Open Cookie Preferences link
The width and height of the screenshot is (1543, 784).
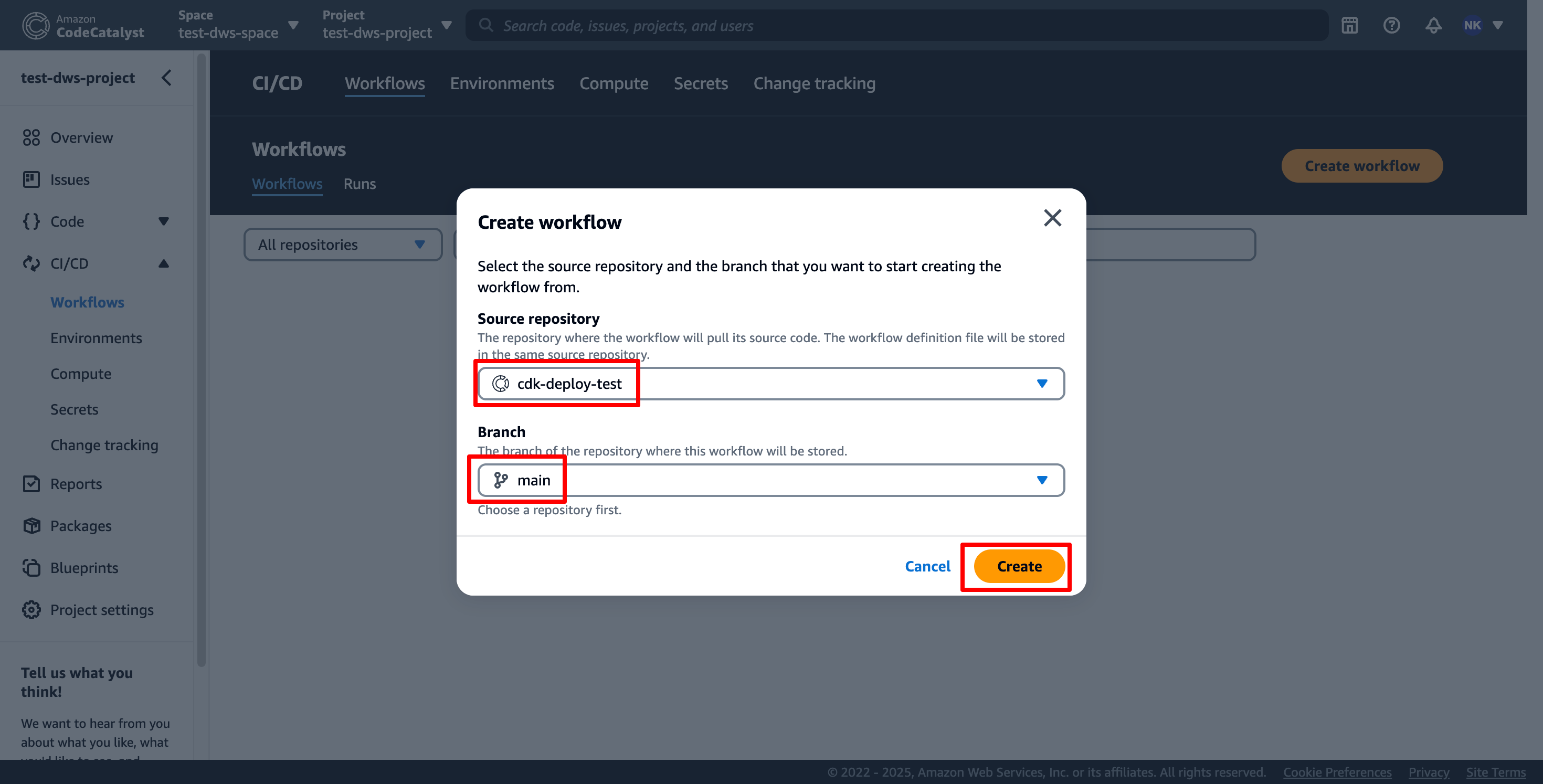pos(1337,772)
